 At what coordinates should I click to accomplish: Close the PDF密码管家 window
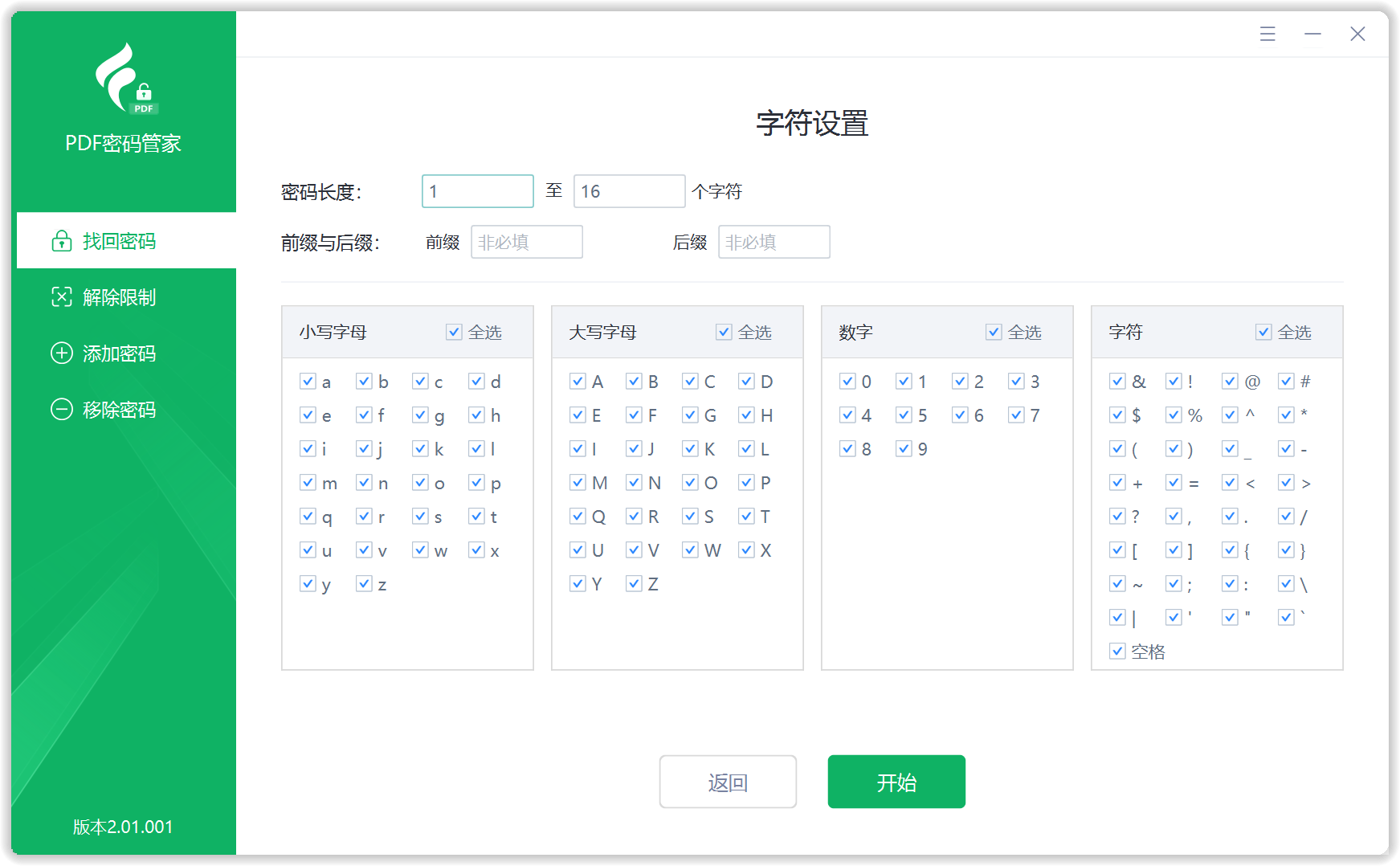click(x=1357, y=34)
